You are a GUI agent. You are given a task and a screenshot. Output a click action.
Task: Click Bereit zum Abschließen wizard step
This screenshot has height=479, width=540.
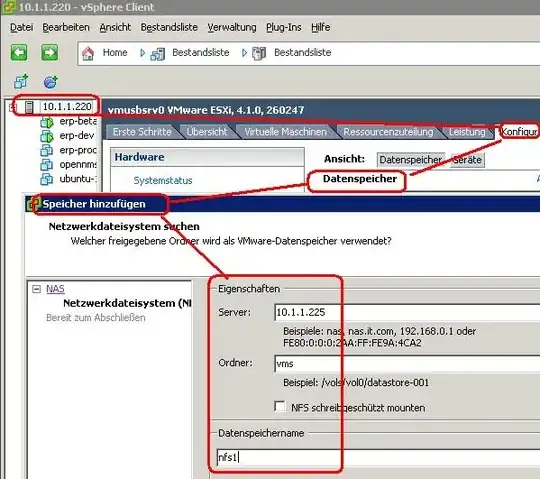(96, 318)
